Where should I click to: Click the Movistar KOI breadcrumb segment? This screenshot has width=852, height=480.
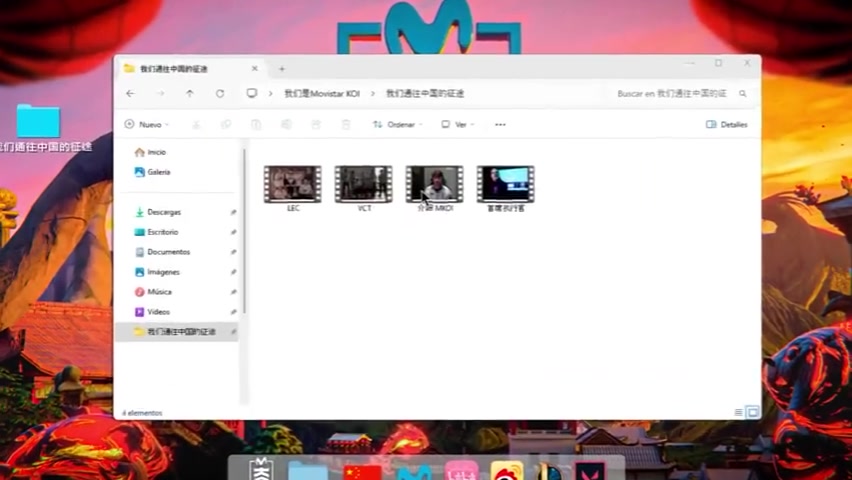321,93
